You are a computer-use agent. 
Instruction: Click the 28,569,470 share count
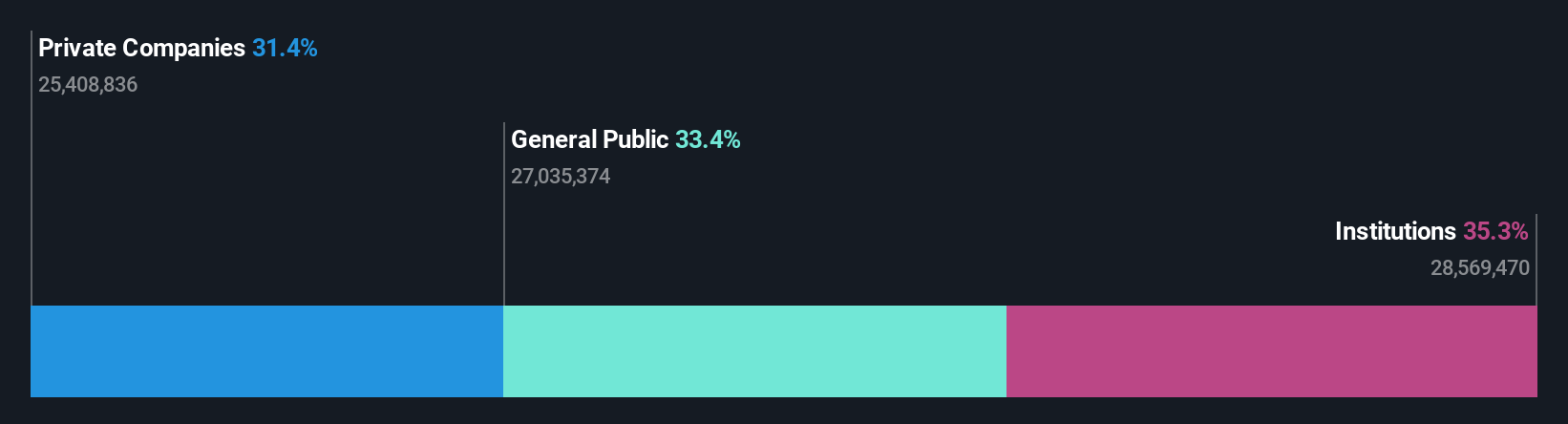[1479, 268]
